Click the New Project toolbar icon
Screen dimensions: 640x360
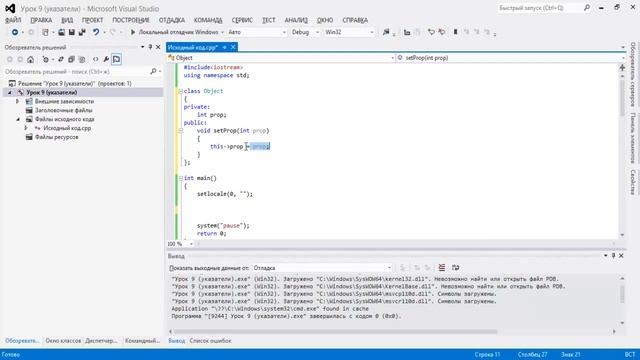45,32
